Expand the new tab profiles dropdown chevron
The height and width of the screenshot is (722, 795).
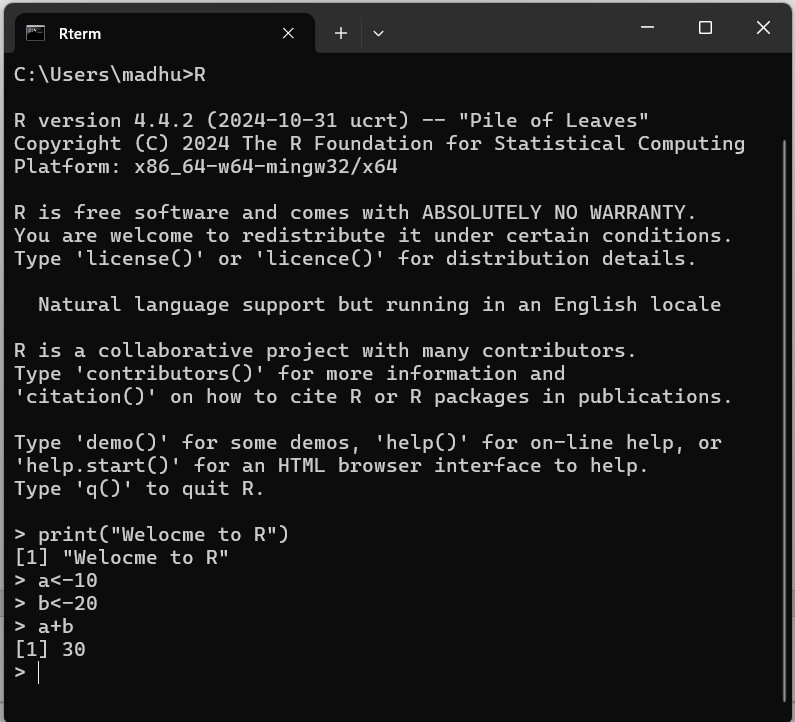coord(378,33)
